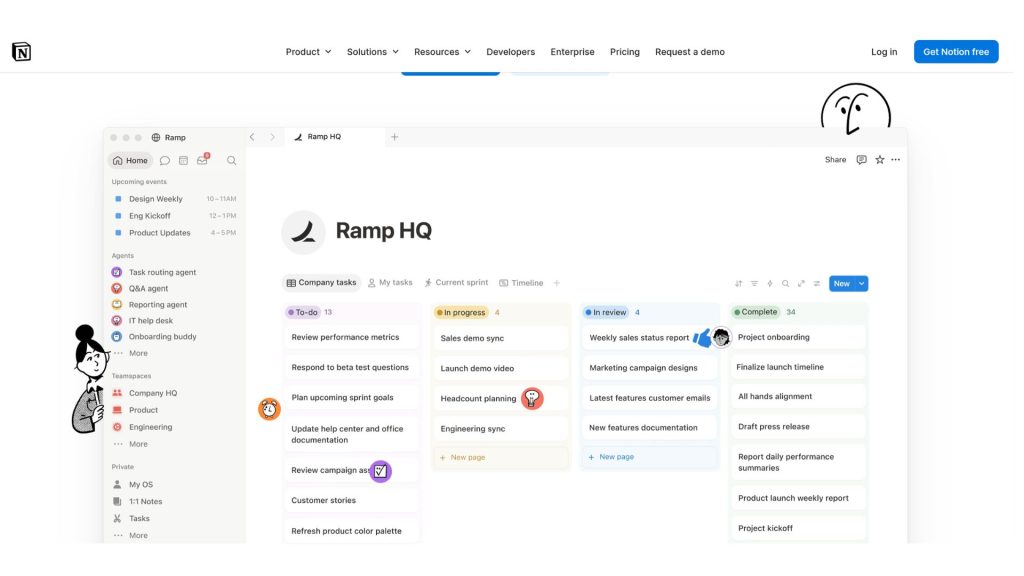Click the Onboarding buddy icon

117,337
